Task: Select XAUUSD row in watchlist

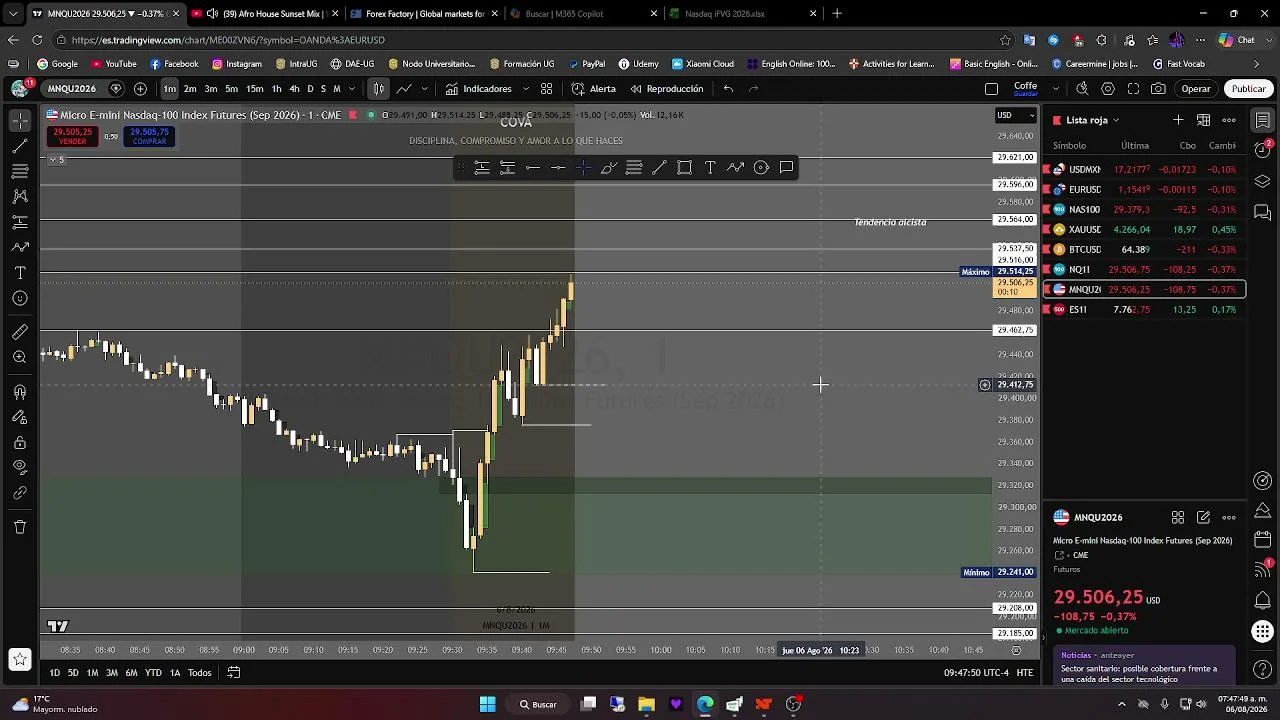Action: pyautogui.click(x=1144, y=229)
